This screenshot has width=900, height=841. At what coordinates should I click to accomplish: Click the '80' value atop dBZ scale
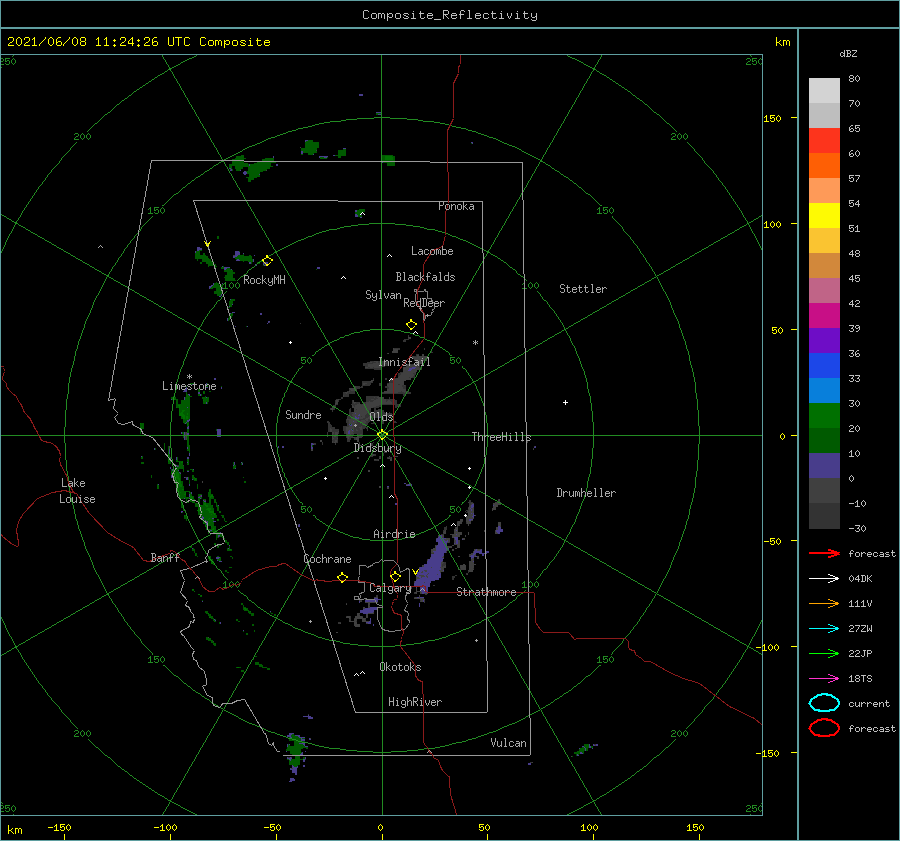click(x=854, y=79)
